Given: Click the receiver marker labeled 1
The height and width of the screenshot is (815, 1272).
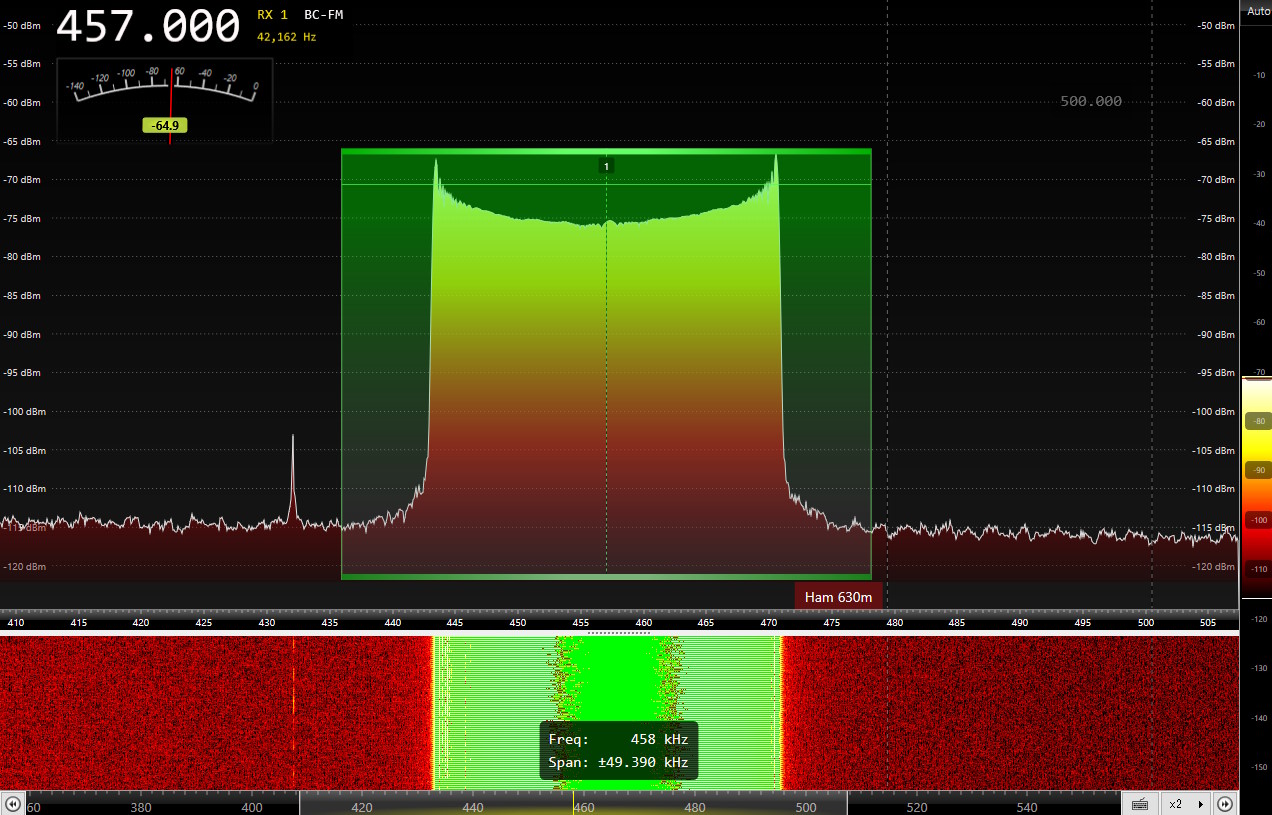Looking at the screenshot, I should 606,166.
